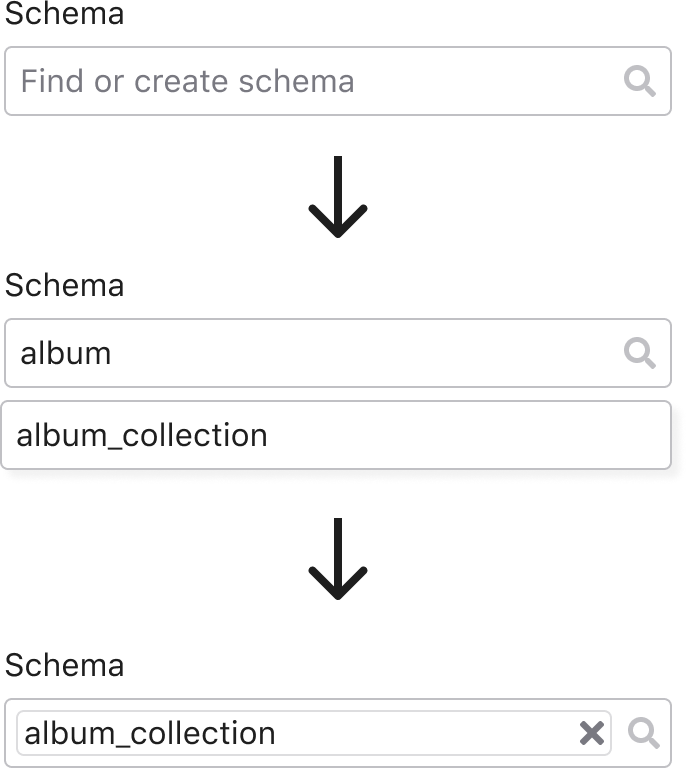The height and width of the screenshot is (768, 688).
Task: Click the topmost 'Schema' label
Action: (64, 14)
